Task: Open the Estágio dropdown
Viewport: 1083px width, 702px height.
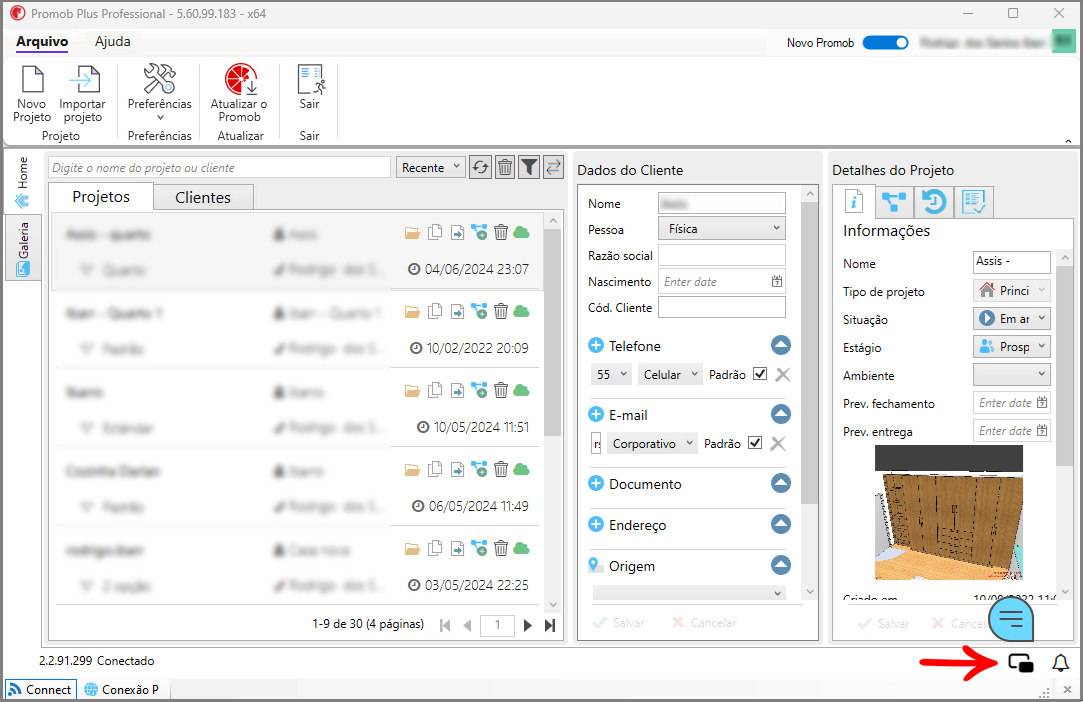Action: tap(1012, 346)
